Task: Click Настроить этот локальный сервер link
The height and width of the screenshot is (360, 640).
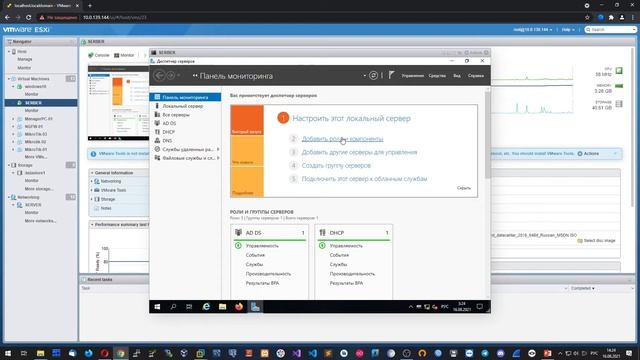Action: (x=351, y=118)
